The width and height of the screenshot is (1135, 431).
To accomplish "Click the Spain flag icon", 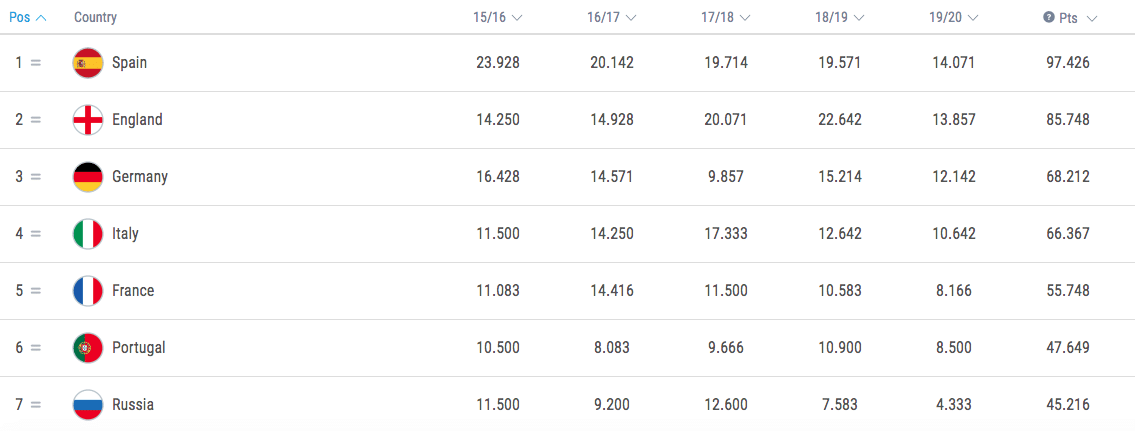I will click(88, 63).
